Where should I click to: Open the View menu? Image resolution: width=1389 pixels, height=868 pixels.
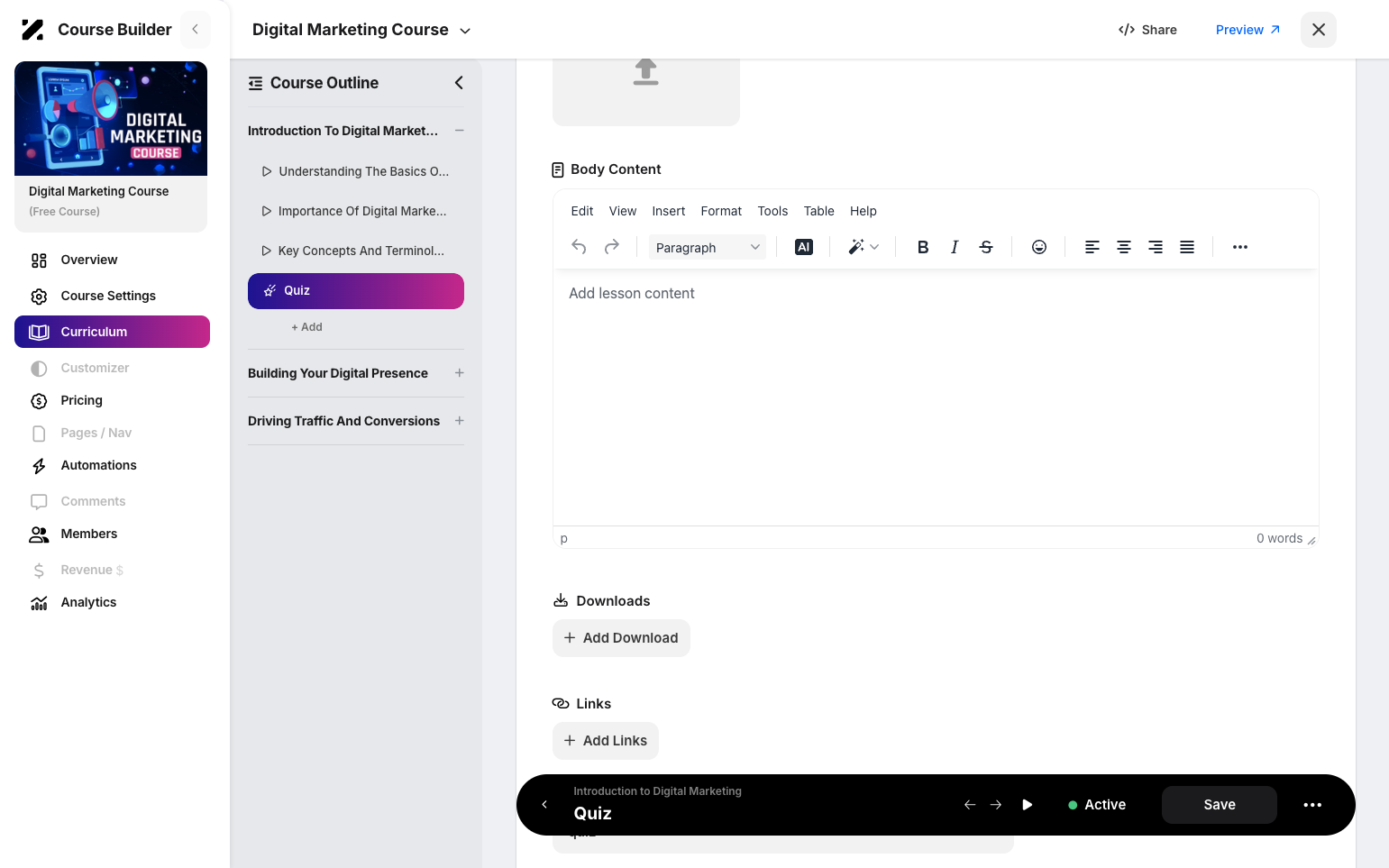tap(623, 211)
